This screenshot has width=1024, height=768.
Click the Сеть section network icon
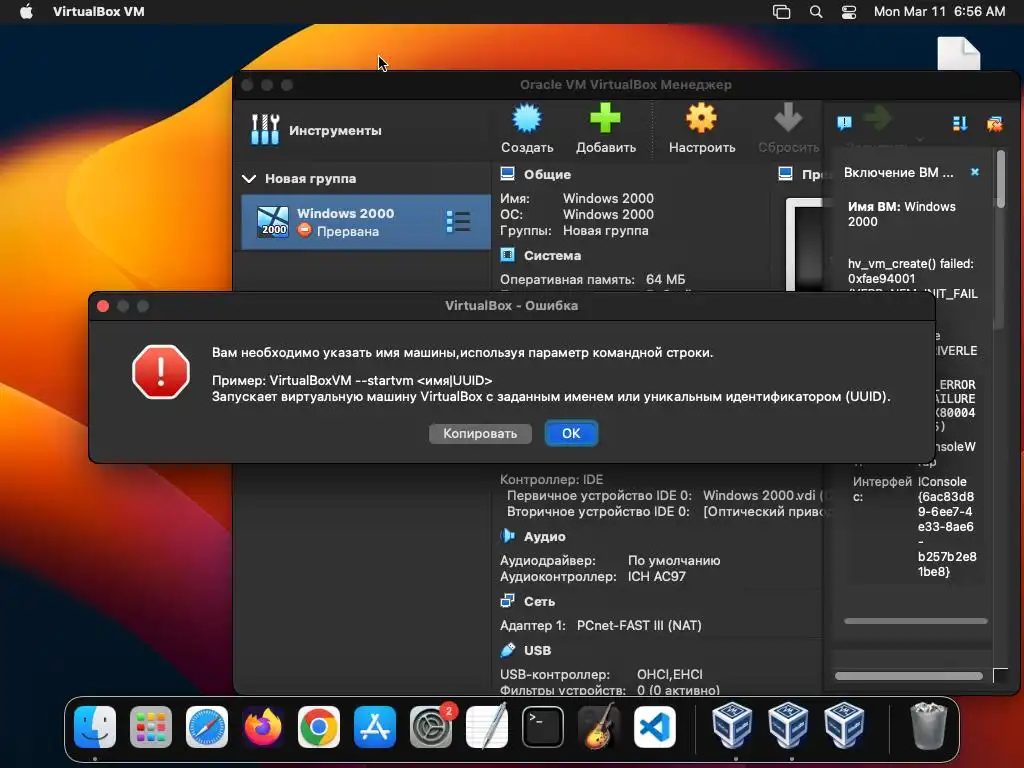507,601
